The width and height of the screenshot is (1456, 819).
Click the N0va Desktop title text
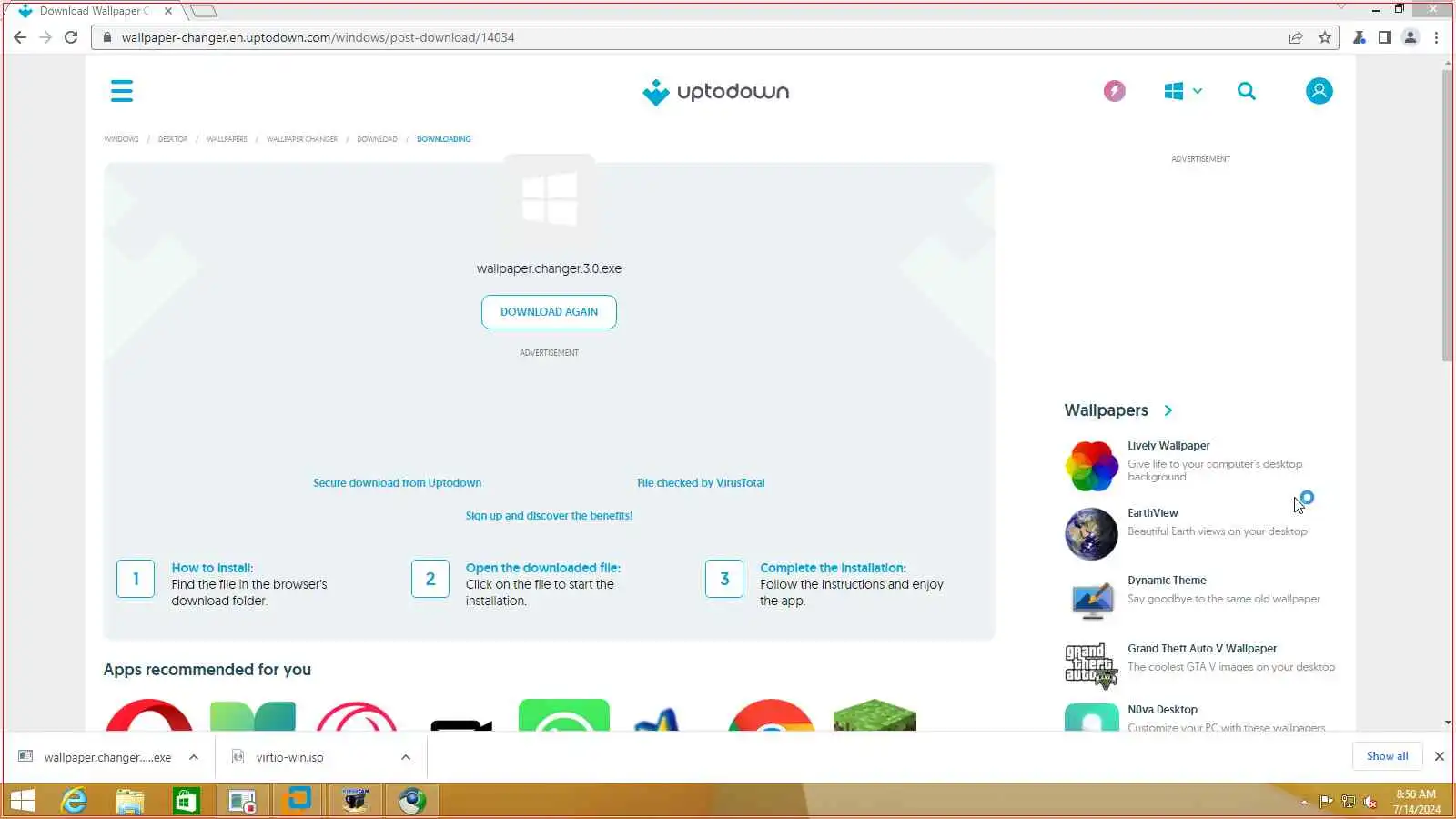[x=1162, y=710]
